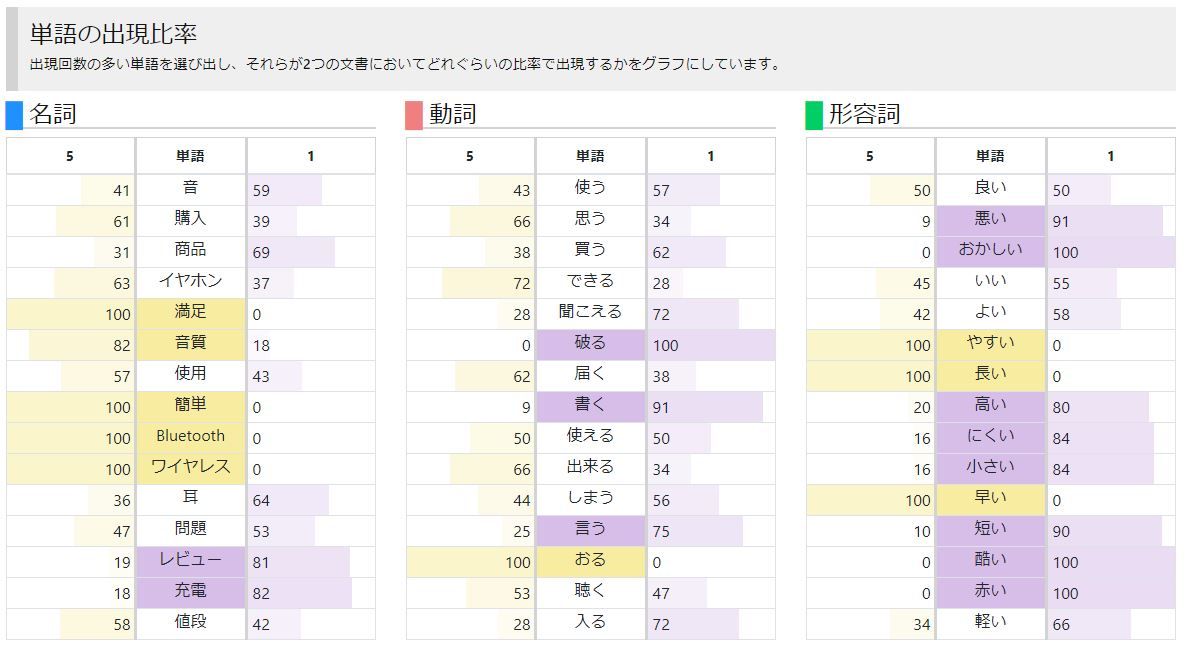Image resolution: width=1185 pixels, height=647 pixels.
Task: Click the 単語の出現比率 page title
Action: click(x=113, y=35)
